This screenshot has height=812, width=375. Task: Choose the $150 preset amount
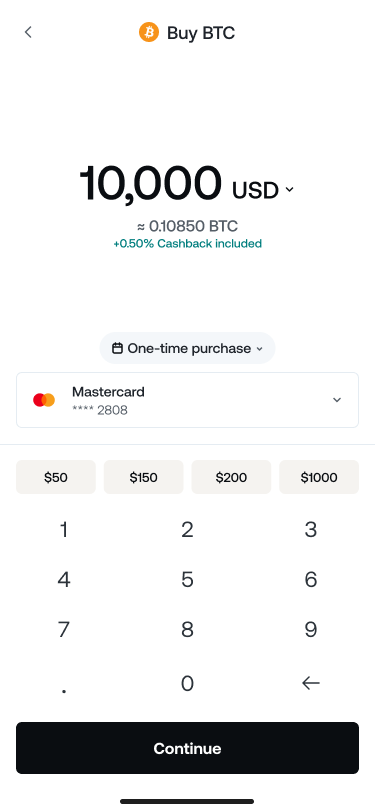coord(143,477)
